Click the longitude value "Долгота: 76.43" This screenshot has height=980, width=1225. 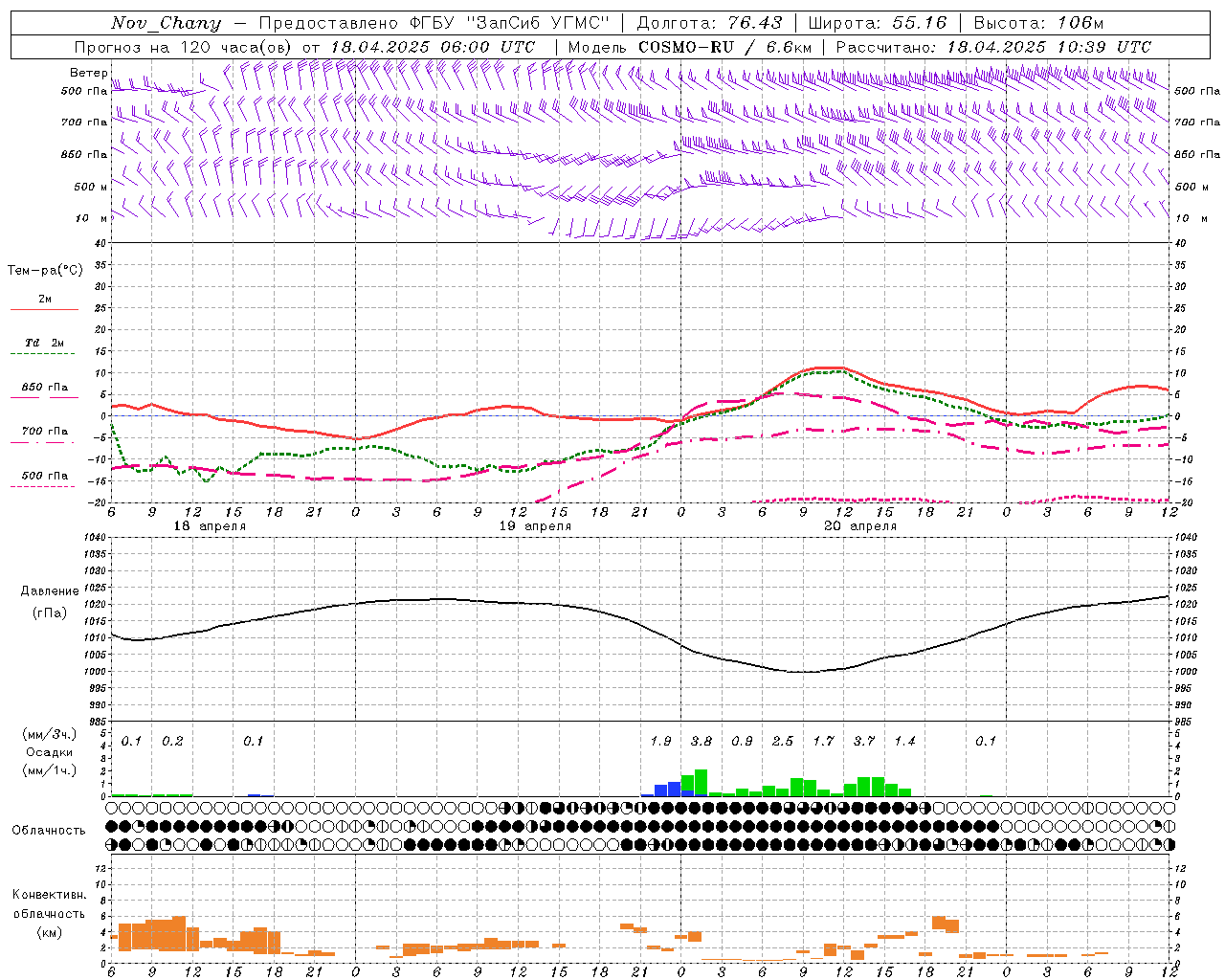pos(709,23)
